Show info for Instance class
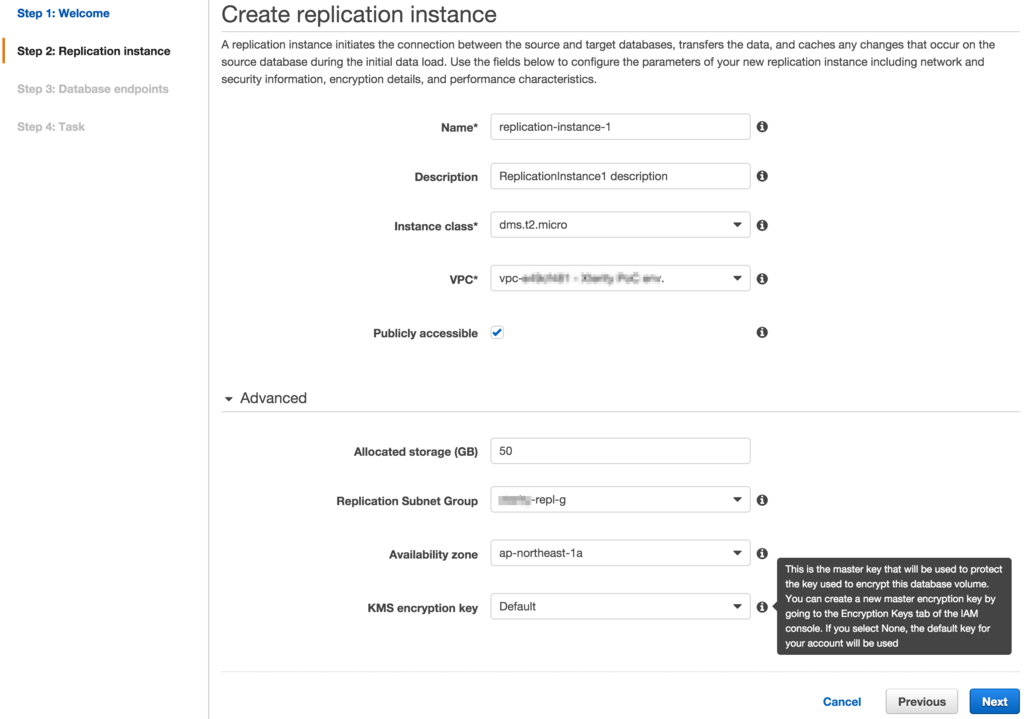Viewport: 1024px width, 719px height. coord(761,225)
